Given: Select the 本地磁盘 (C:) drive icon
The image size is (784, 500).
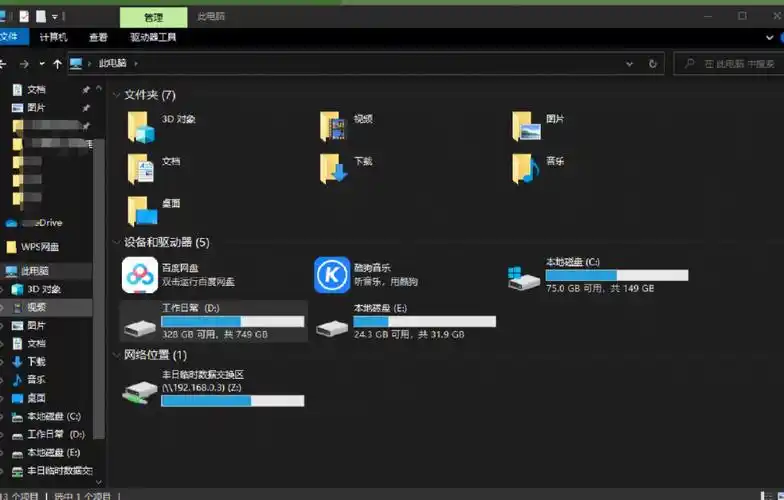Looking at the screenshot, I should pos(524,278).
